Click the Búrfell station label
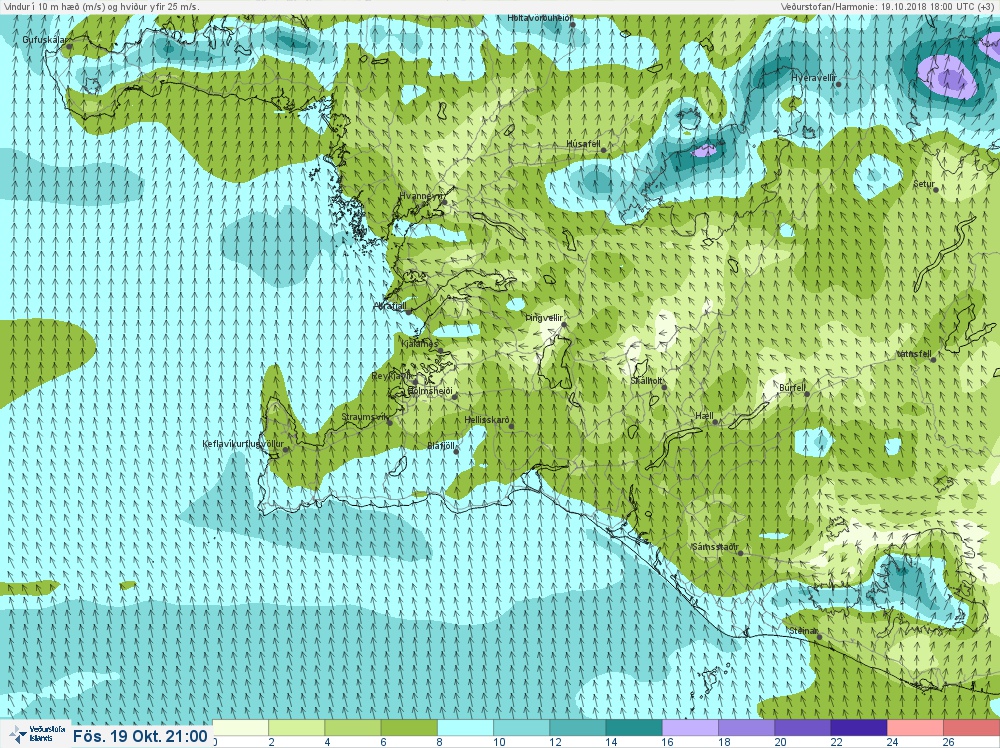1000x748 pixels. [793, 388]
